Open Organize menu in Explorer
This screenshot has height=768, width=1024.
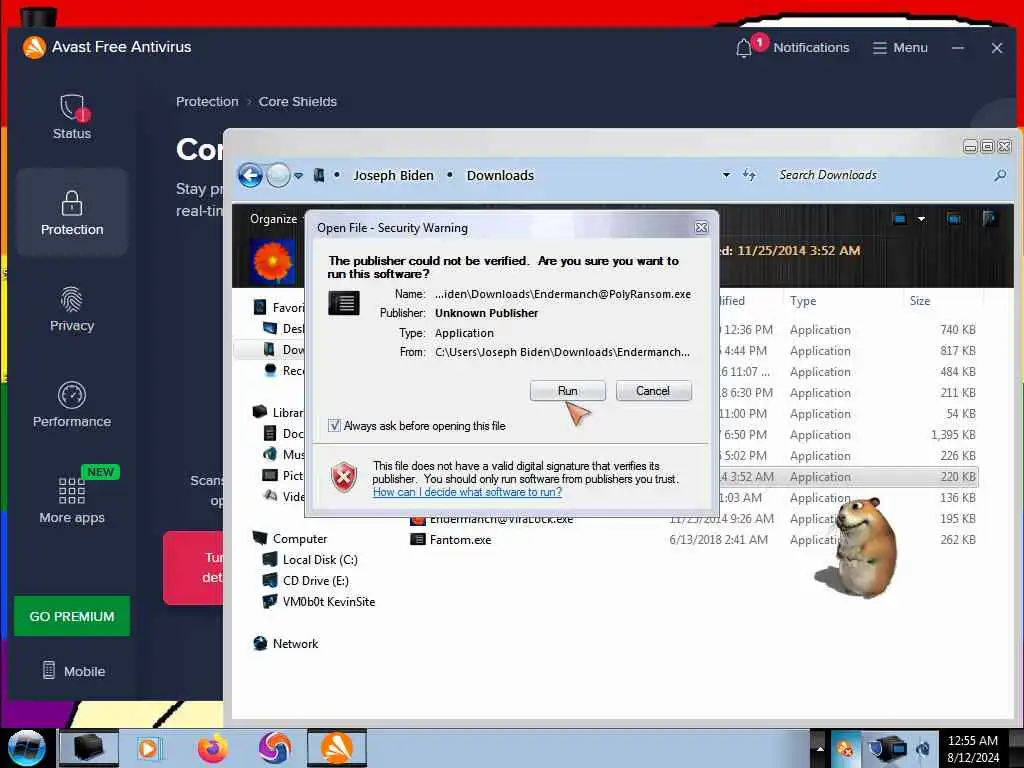[x=273, y=219]
